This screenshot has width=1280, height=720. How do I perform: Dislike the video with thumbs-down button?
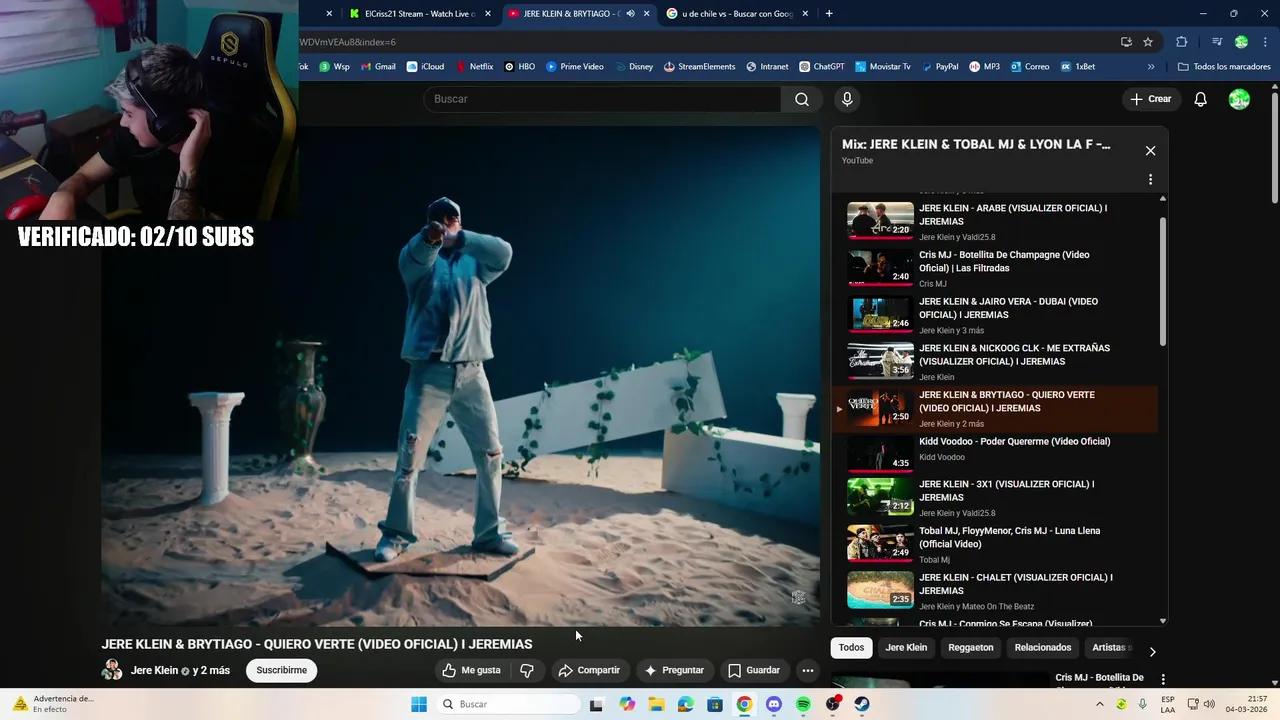pyautogui.click(x=527, y=670)
